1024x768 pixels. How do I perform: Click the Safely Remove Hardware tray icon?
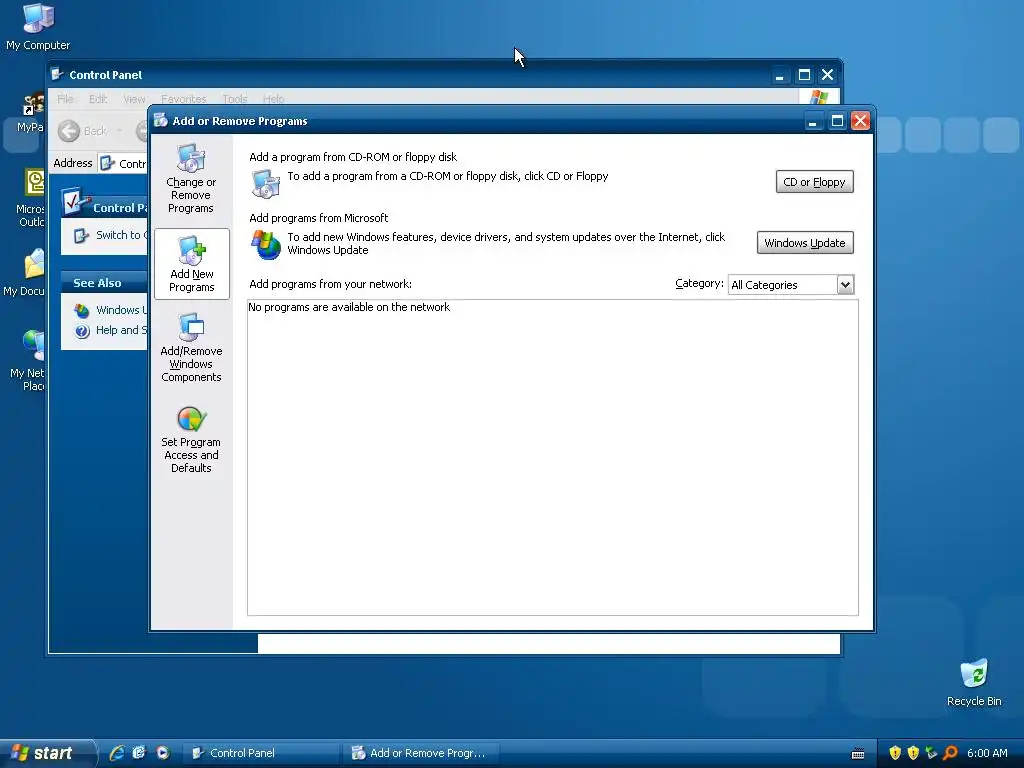(x=931, y=753)
